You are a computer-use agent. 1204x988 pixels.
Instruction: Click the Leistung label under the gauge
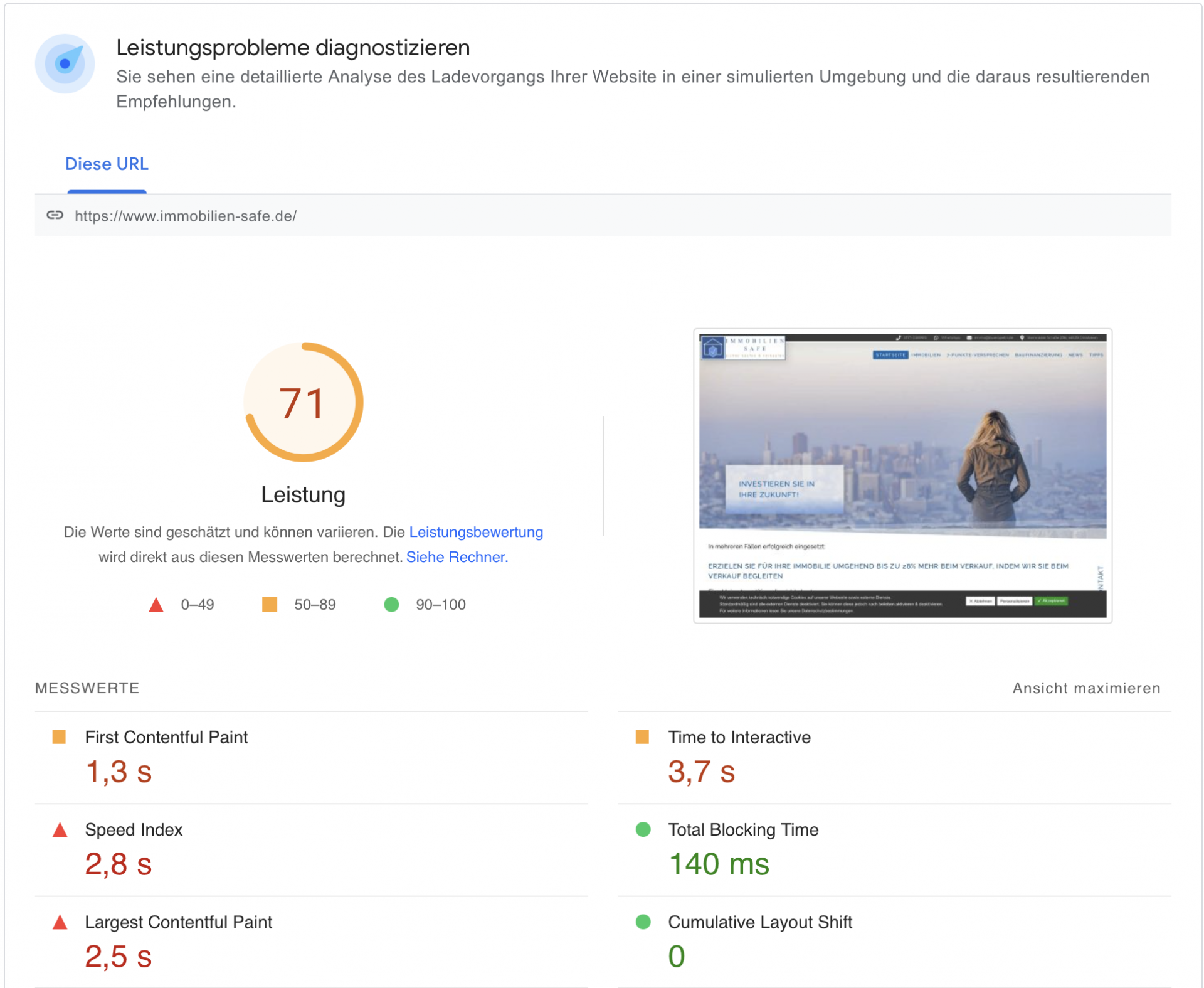[x=304, y=494]
